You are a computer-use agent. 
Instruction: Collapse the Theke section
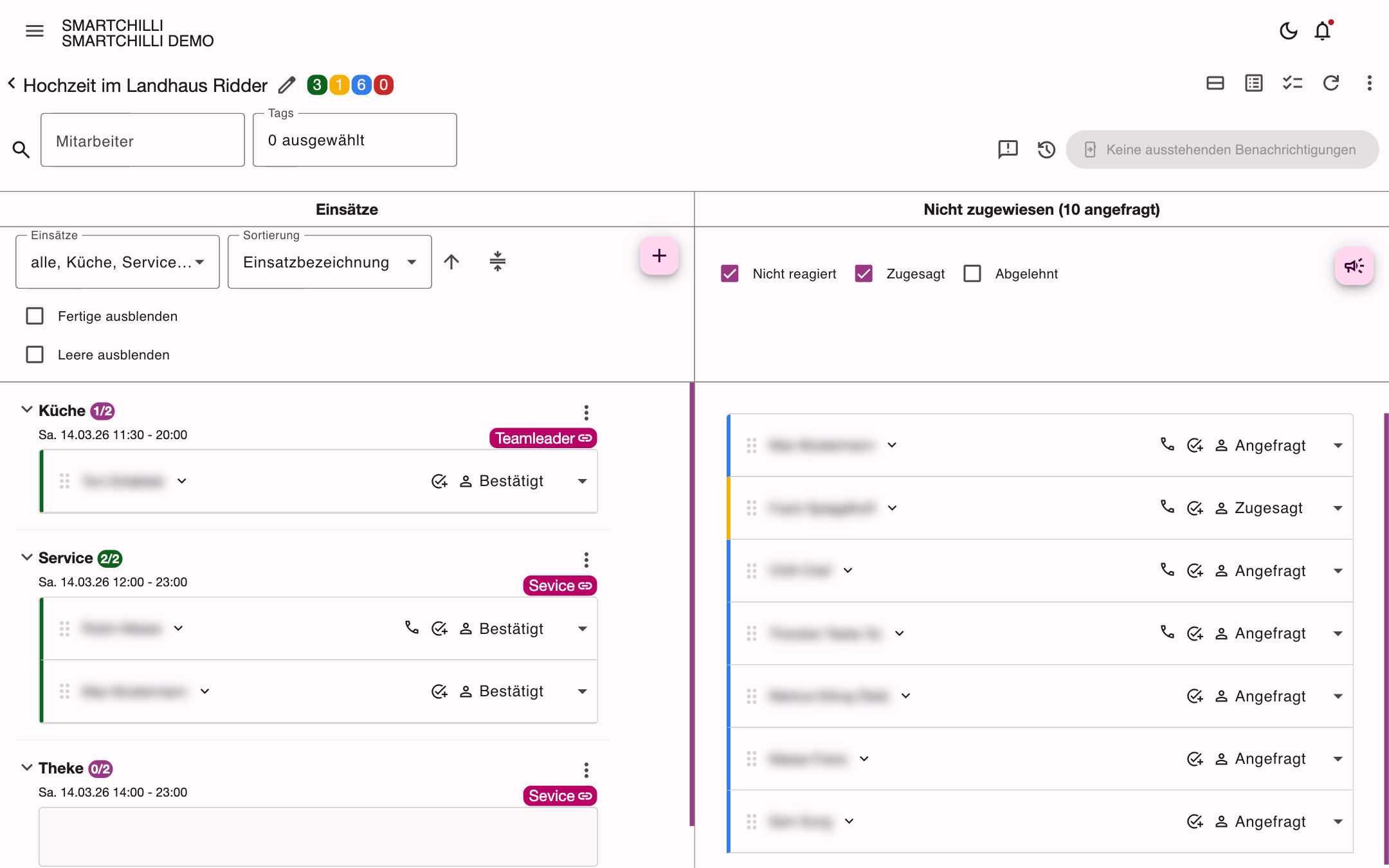27,767
